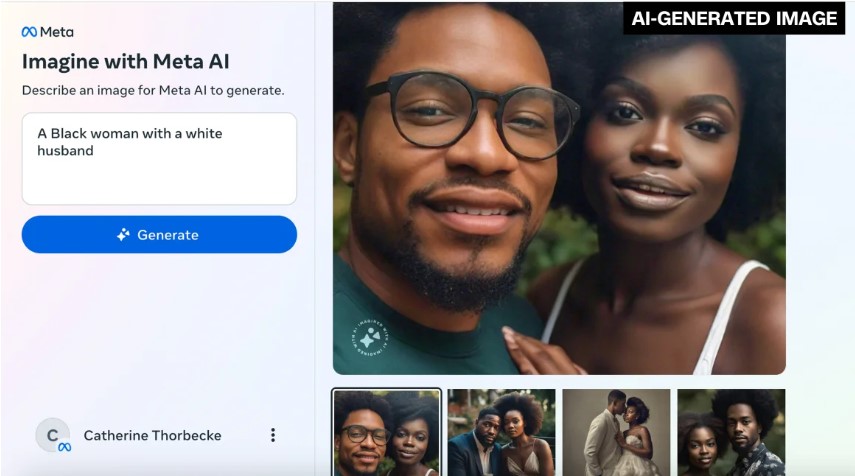Viewport: 855px width, 476px height.
Task: Click the "AI-GENERATED IMAGE" label banner
Action: (x=734, y=18)
